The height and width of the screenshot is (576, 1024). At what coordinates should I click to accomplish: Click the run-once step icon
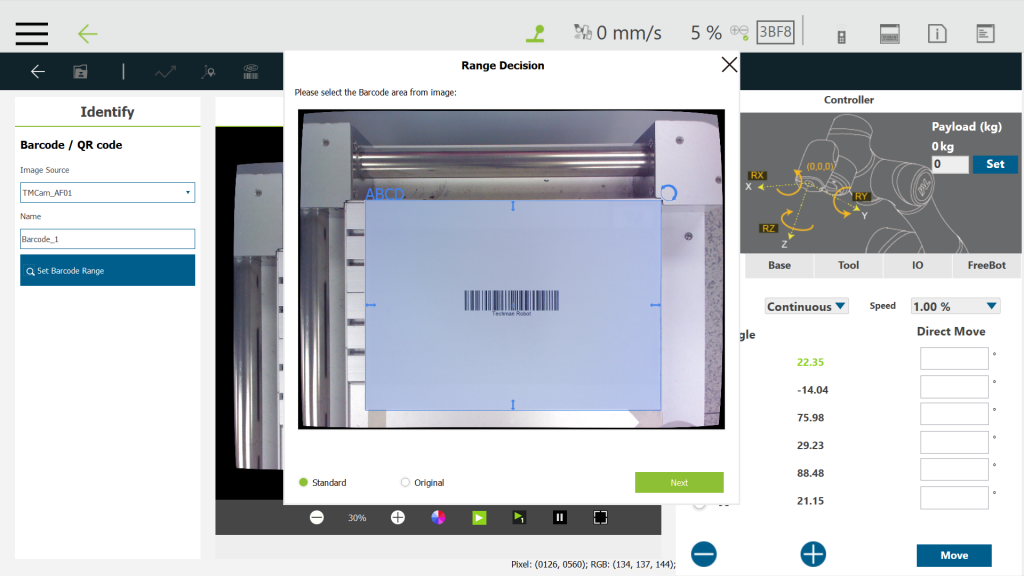click(519, 517)
